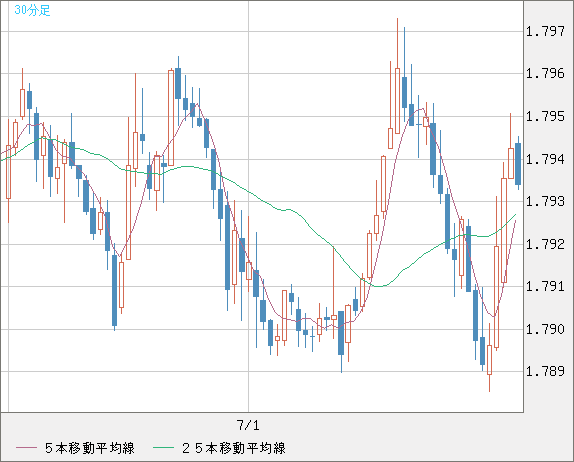Click the green 25-period MA legend line
This screenshot has height=462, width=574.
click(163, 448)
